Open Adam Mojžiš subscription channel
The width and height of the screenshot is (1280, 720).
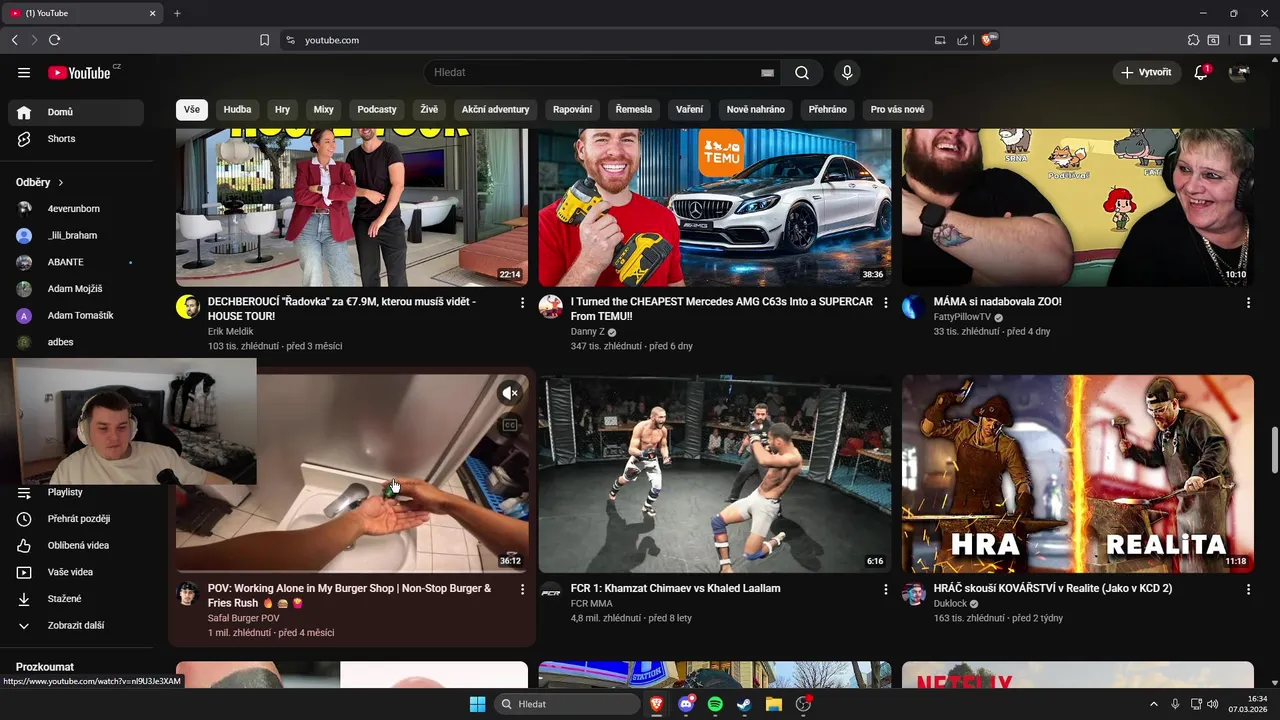point(78,289)
